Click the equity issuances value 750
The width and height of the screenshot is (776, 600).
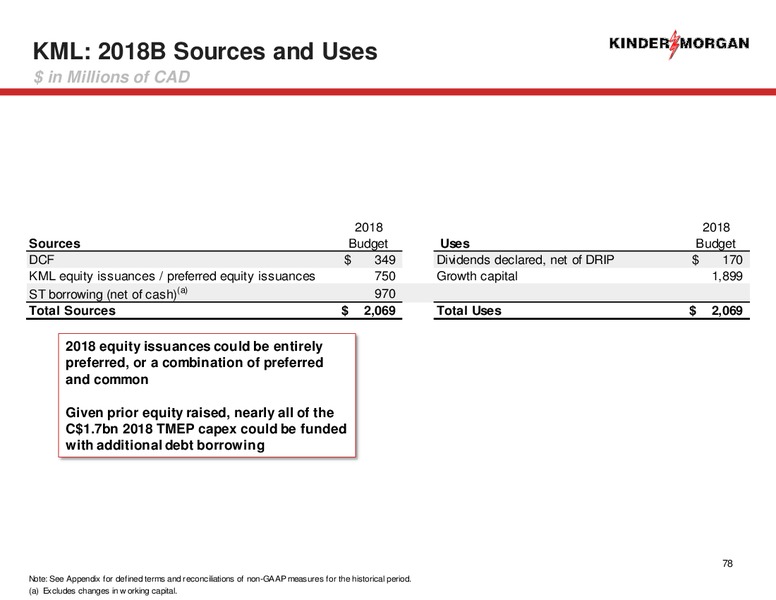pos(385,276)
